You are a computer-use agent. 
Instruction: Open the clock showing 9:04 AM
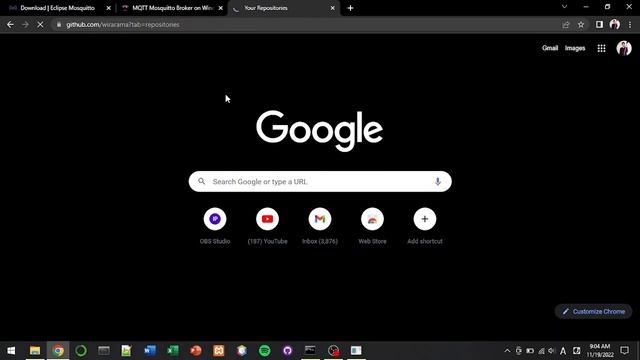click(x=600, y=351)
